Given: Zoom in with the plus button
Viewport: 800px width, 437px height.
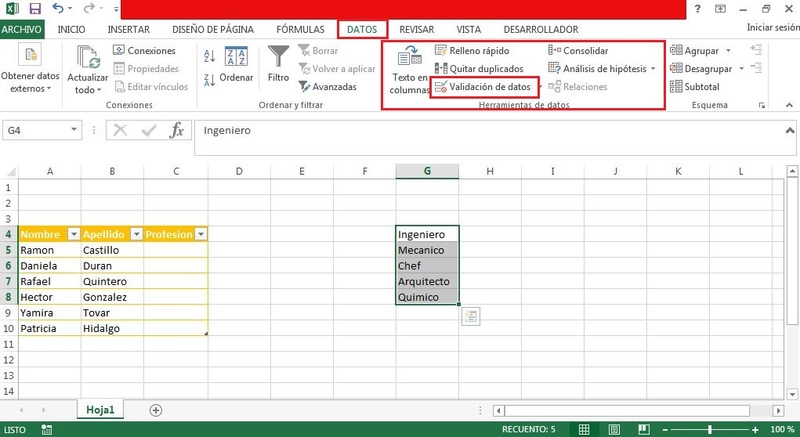Looking at the screenshot, I should (756, 430).
